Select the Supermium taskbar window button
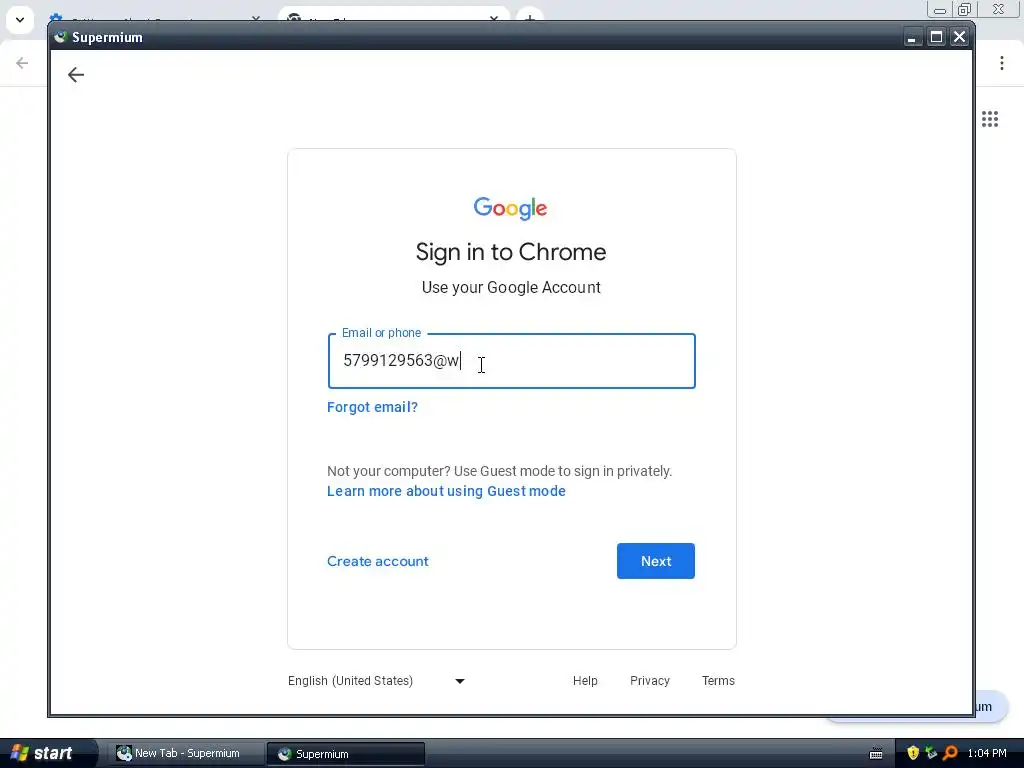 click(x=346, y=754)
